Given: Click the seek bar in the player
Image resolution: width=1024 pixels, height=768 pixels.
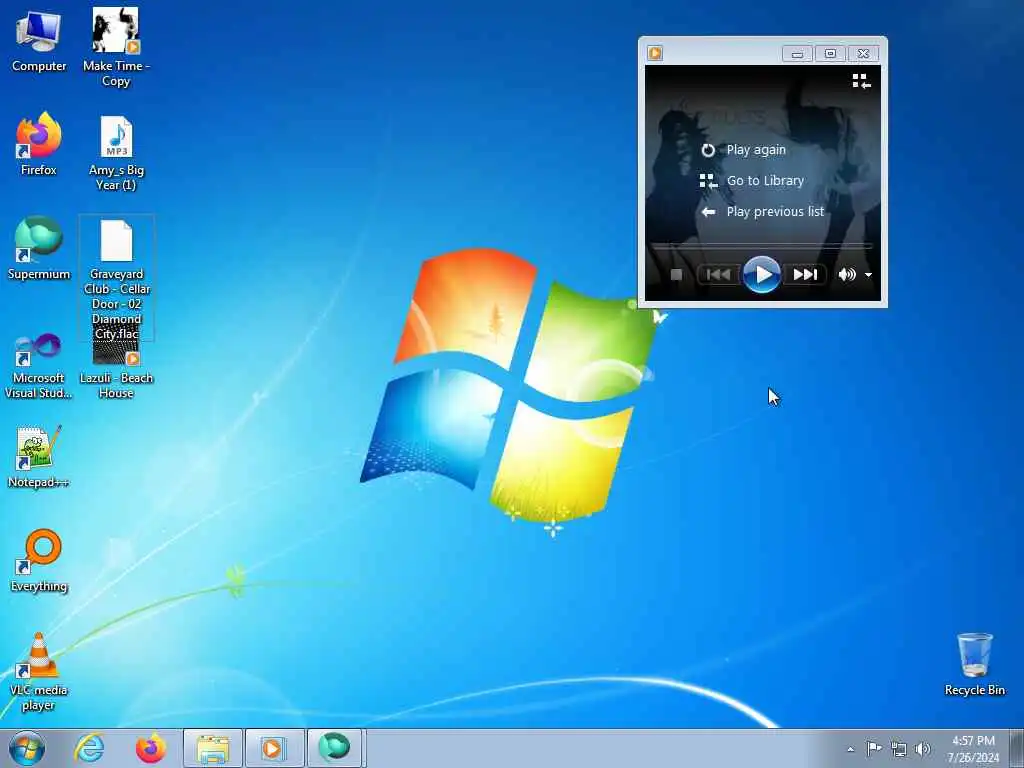Looking at the screenshot, I should (x=762, y=246).
